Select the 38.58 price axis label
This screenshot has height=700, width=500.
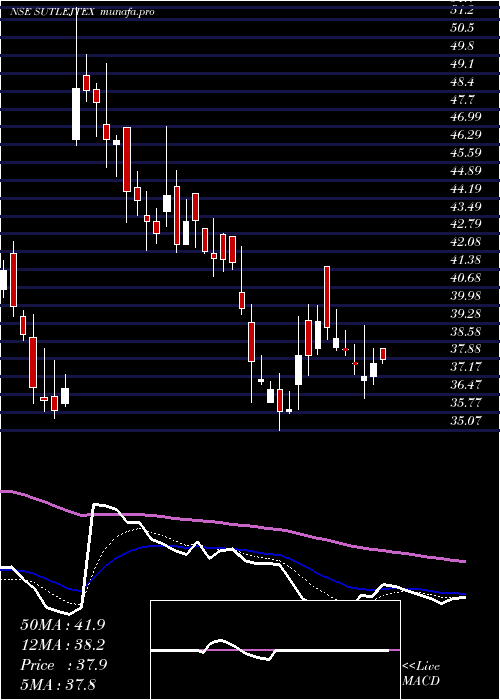(x=466, y=331)
